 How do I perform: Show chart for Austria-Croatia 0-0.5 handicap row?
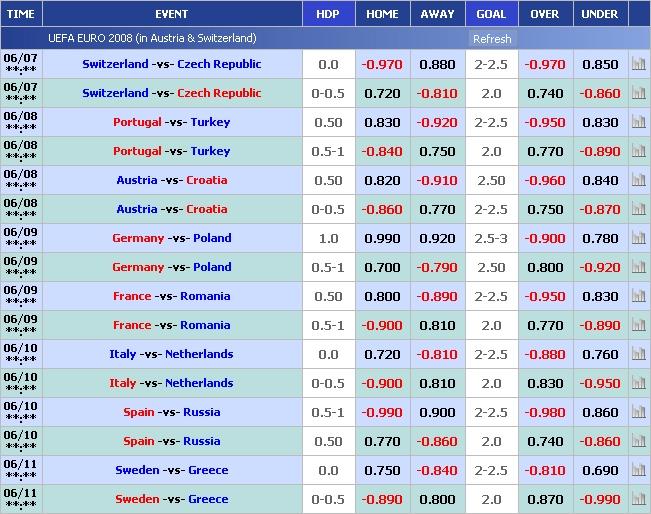638,209
